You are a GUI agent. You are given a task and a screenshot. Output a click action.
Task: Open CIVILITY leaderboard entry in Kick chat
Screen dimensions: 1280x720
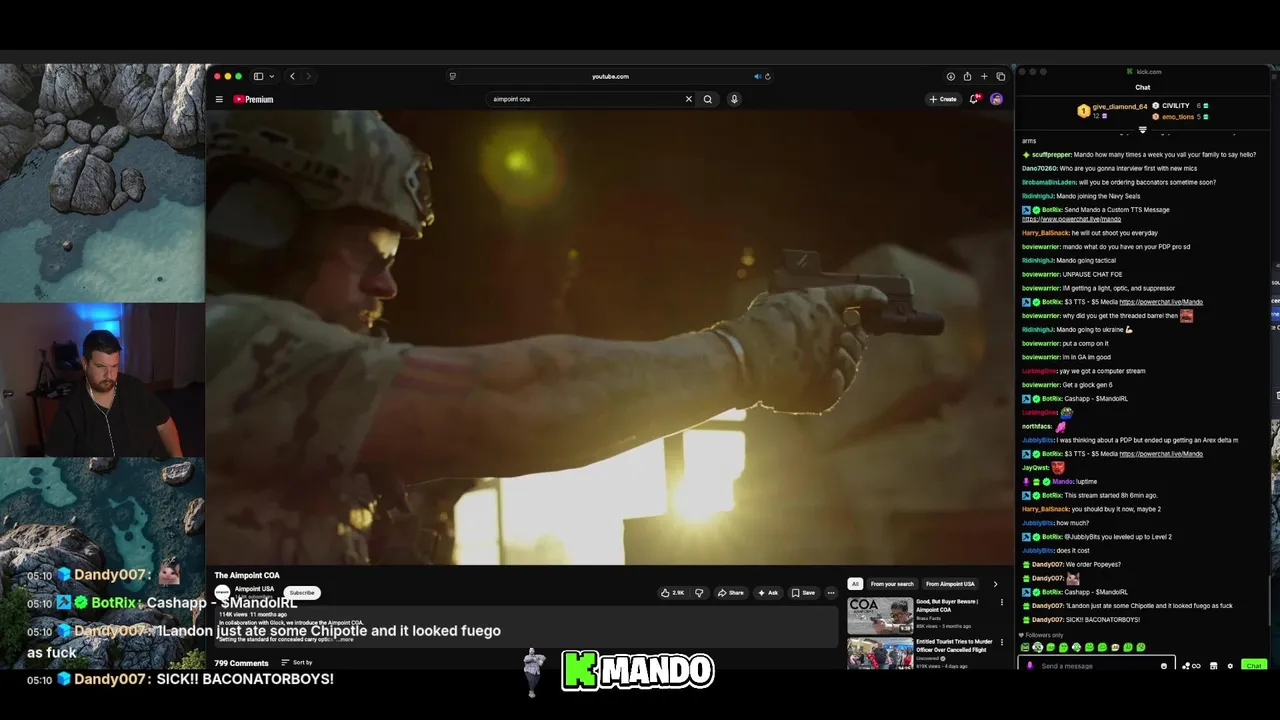tap(1181, 105)
